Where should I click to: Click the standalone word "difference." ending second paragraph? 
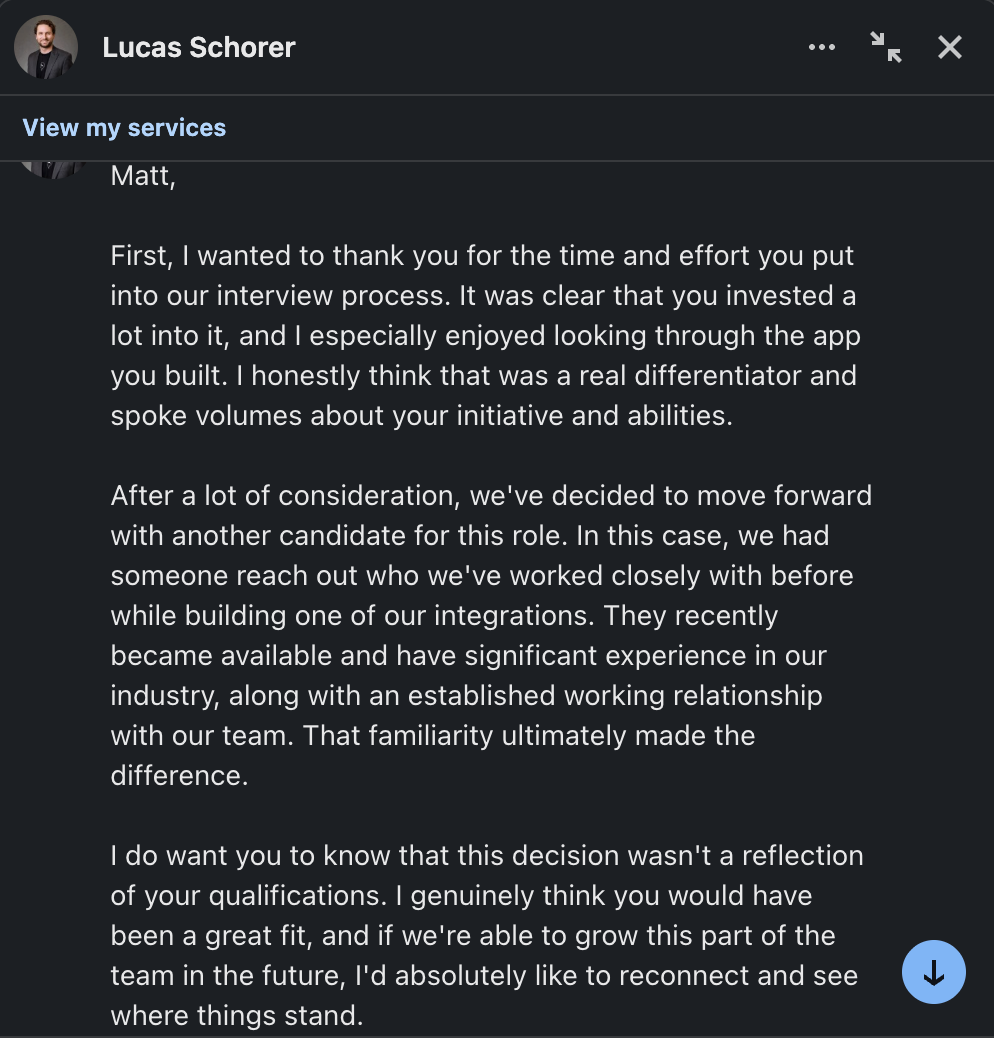point(179,776)
